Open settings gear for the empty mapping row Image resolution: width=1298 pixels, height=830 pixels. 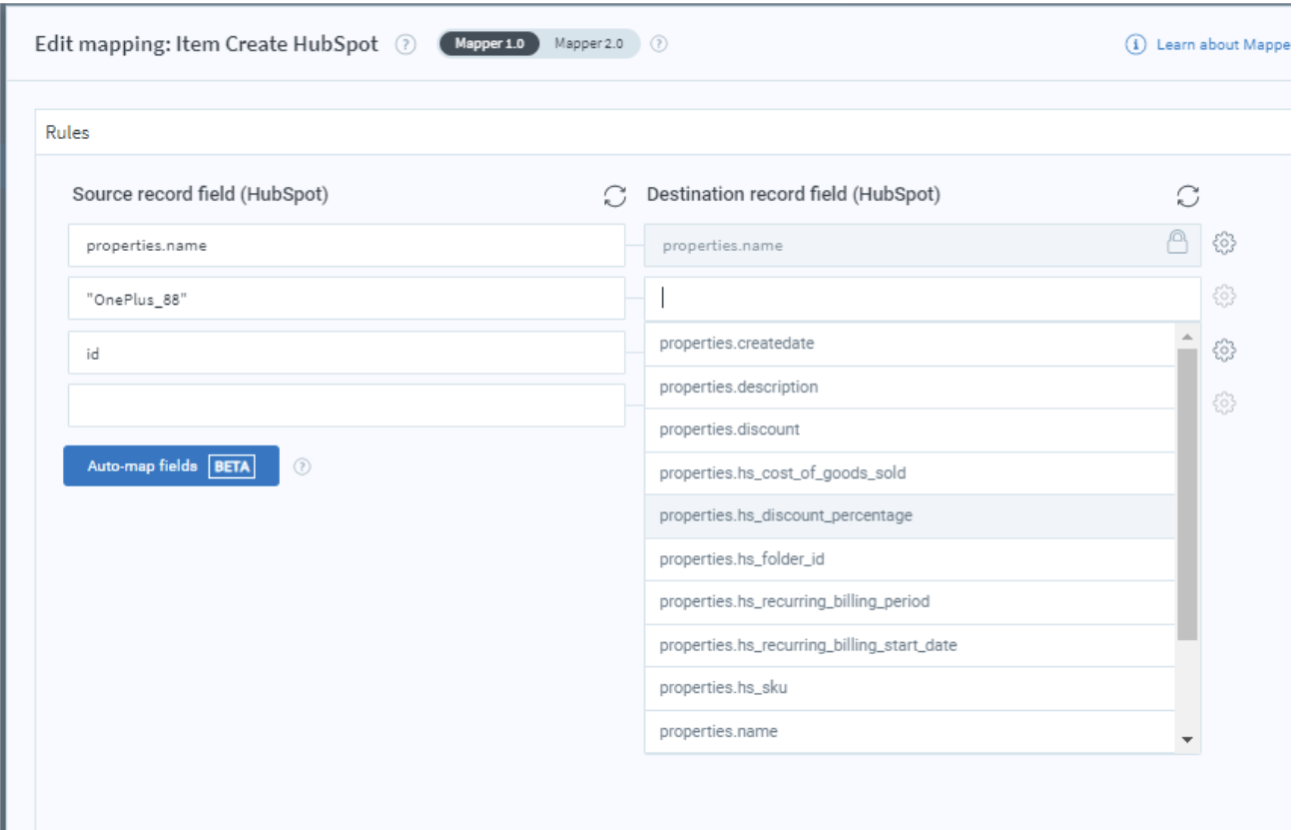1225,403
